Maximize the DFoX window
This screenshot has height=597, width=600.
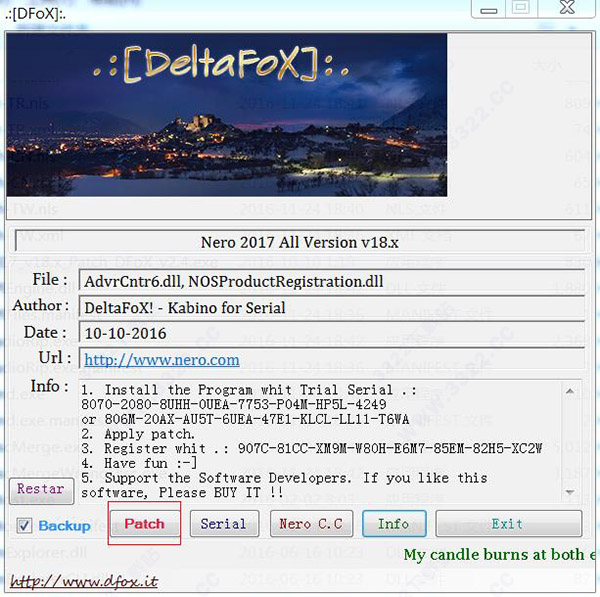pos(521,8)
